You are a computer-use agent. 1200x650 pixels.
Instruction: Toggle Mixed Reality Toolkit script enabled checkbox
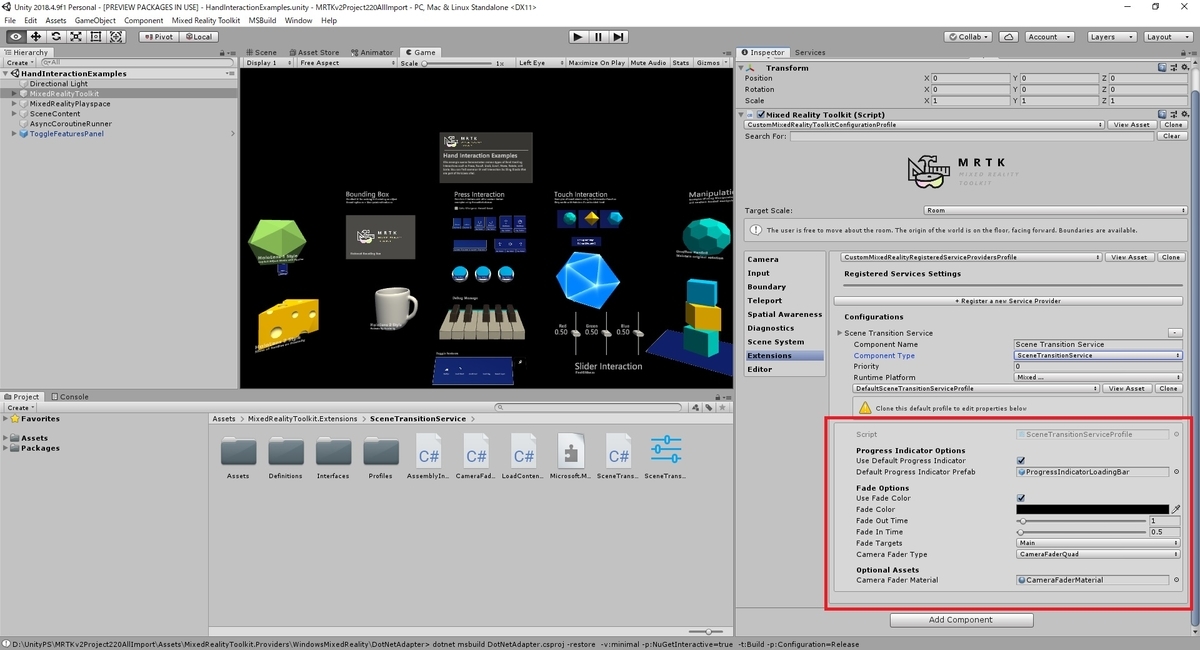coord(759,114)
